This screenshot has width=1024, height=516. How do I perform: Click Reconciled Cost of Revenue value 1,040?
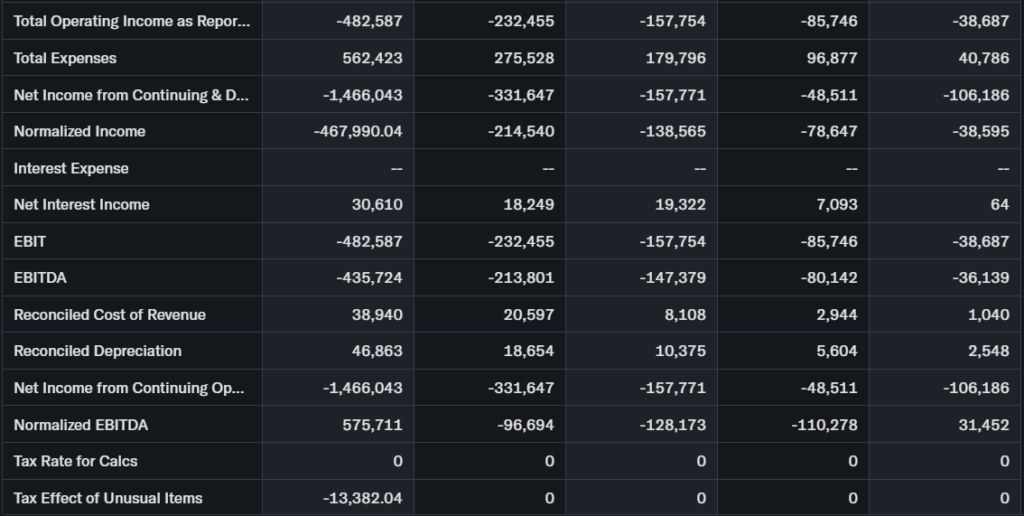point(989,314)
